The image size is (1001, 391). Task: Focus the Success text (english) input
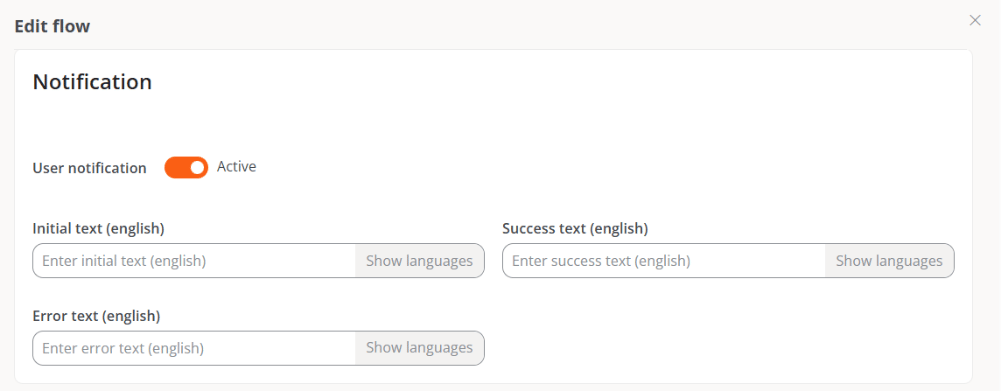pos(664,261)
